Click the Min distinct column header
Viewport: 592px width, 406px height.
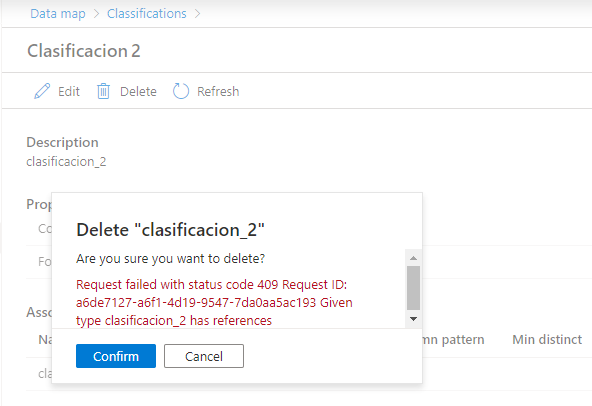click(547, 340)
